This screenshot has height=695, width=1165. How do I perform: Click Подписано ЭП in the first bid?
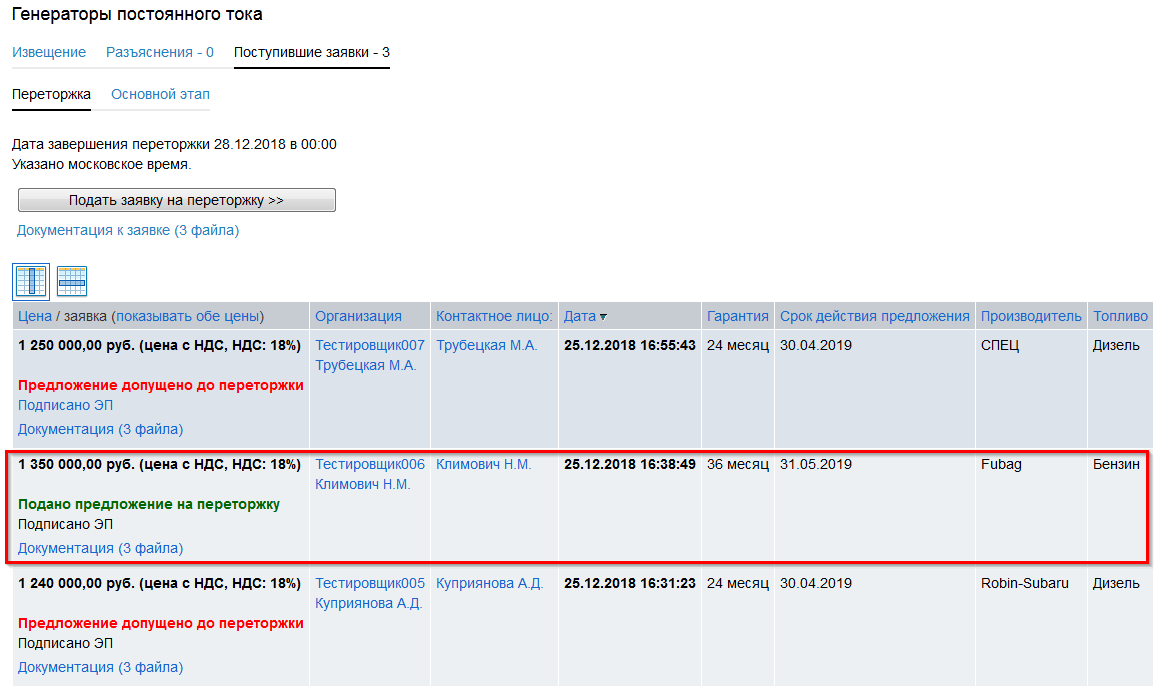pyautogui.click(x=65, y=405)
